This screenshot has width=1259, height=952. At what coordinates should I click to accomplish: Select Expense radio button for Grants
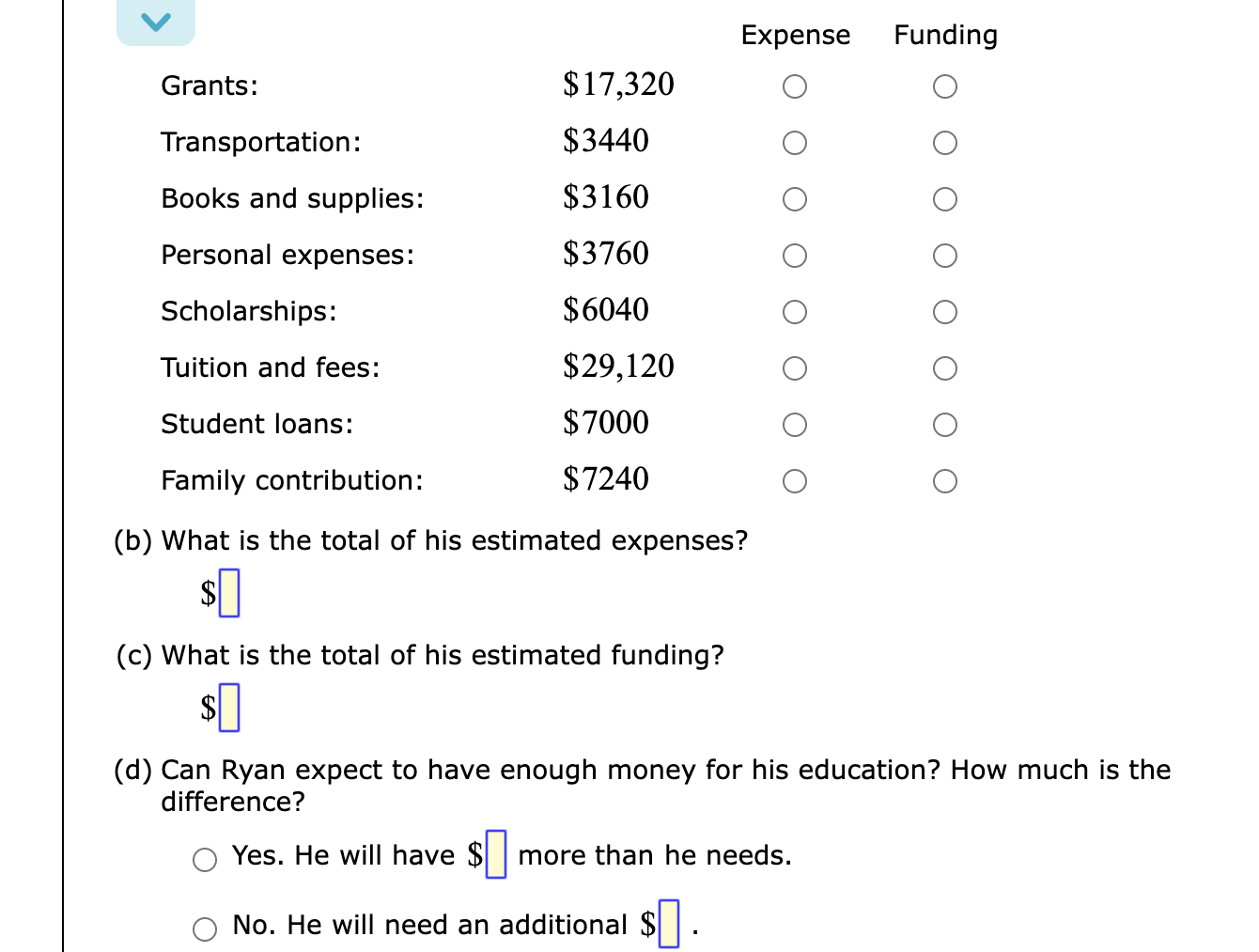pyautogui.click(x=794, y=86)
